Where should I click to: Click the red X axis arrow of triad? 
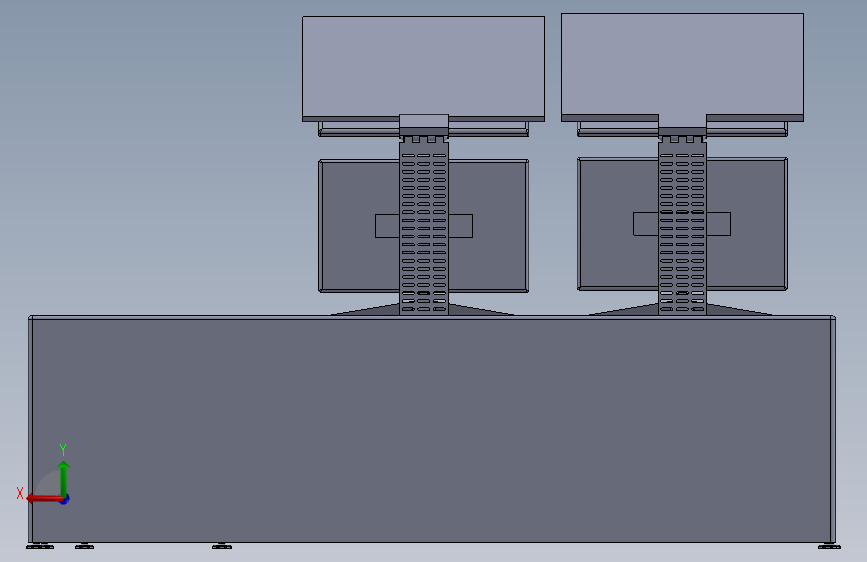[x=44, y=499]
